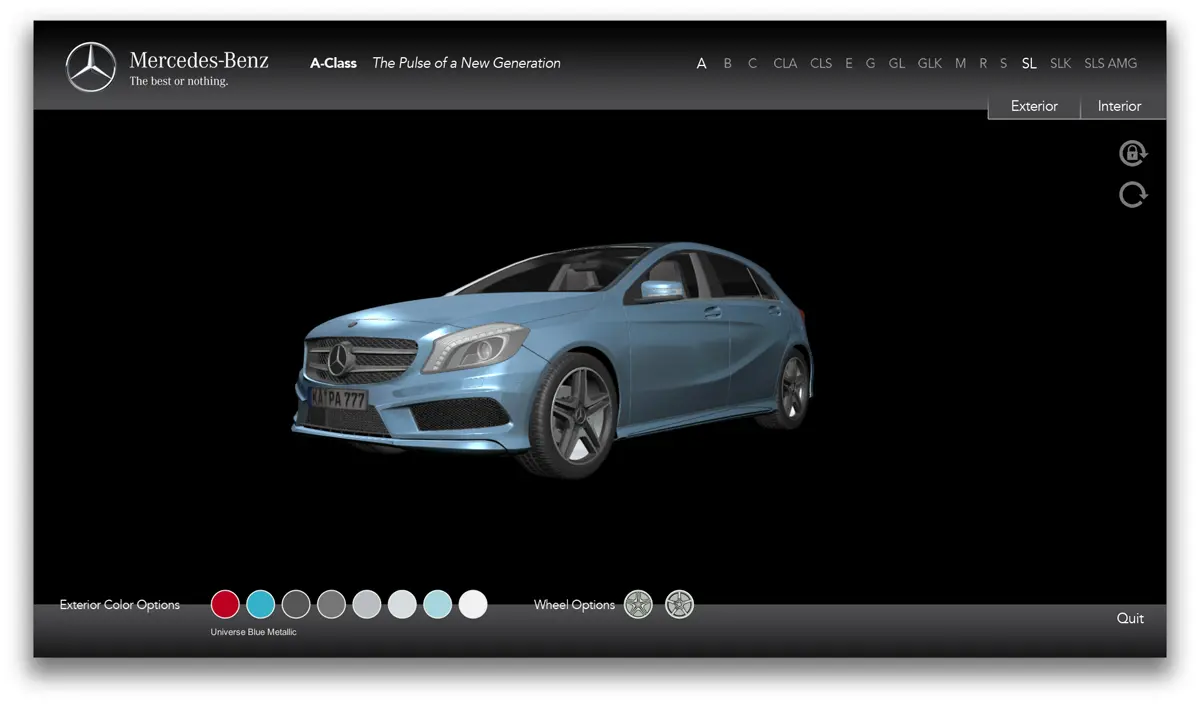Switch to the Exterior tab

pyautogui.click(x=1034, y=106)
